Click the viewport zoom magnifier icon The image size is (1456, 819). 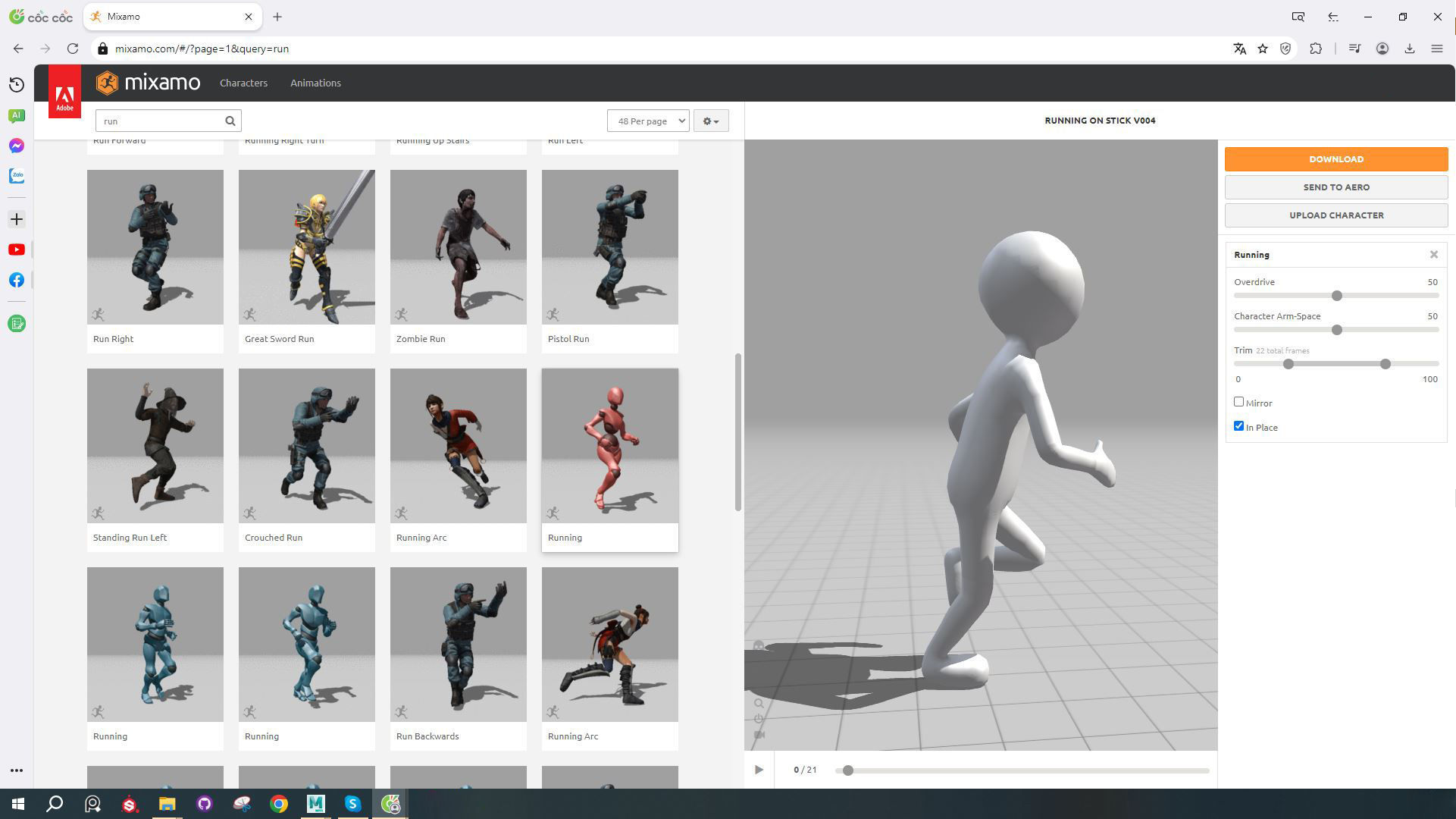[759, 704]
